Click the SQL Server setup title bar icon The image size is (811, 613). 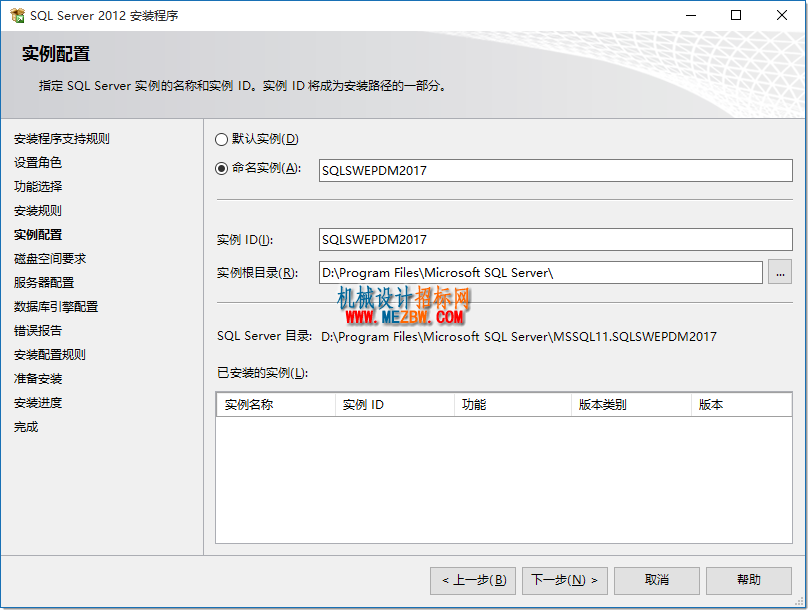click(17, 16)
